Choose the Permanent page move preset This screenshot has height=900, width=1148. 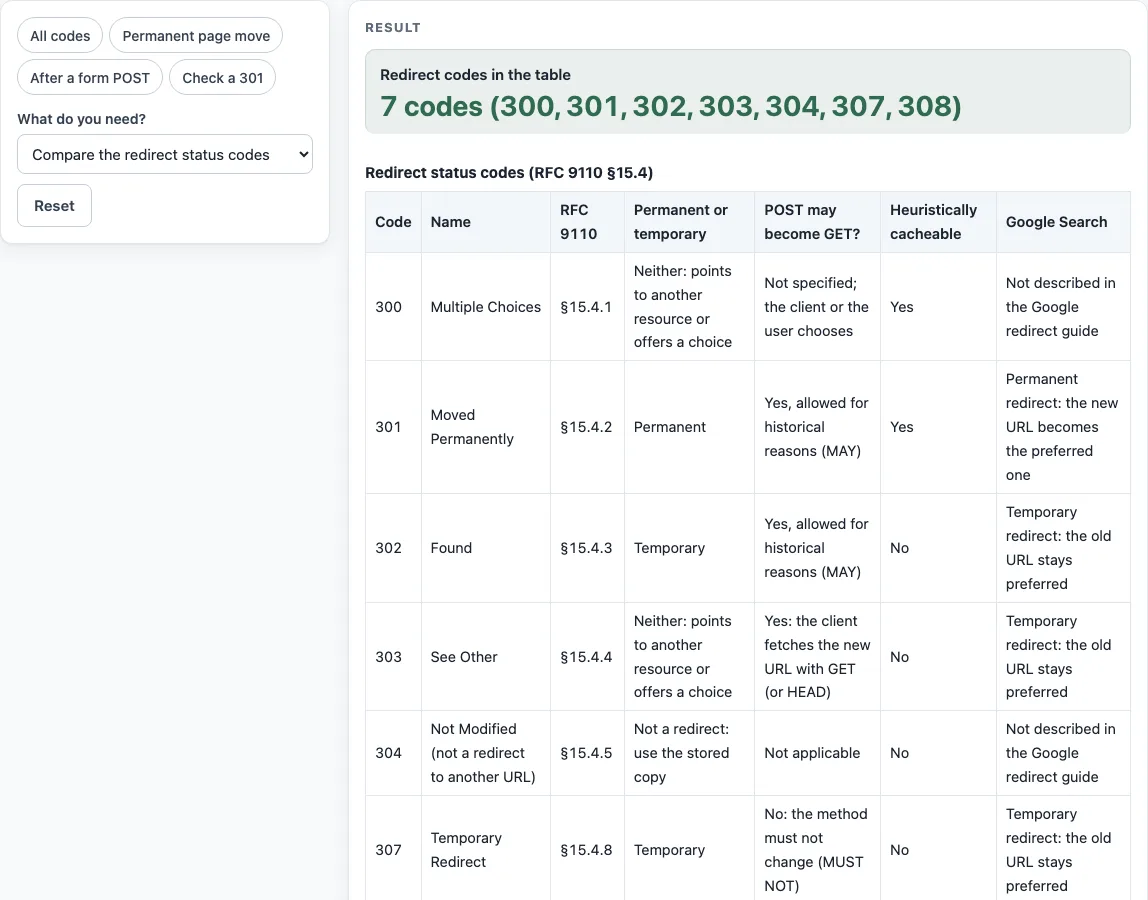196,36
